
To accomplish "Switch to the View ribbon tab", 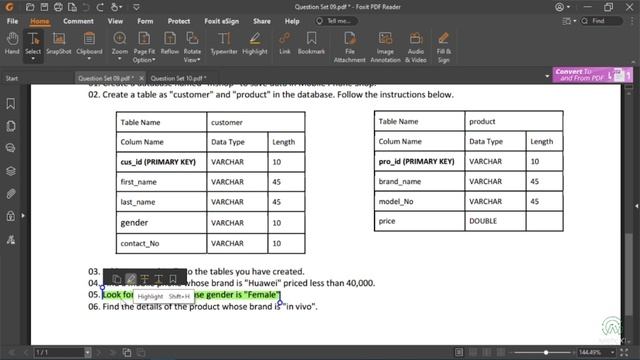I will 115,21.
